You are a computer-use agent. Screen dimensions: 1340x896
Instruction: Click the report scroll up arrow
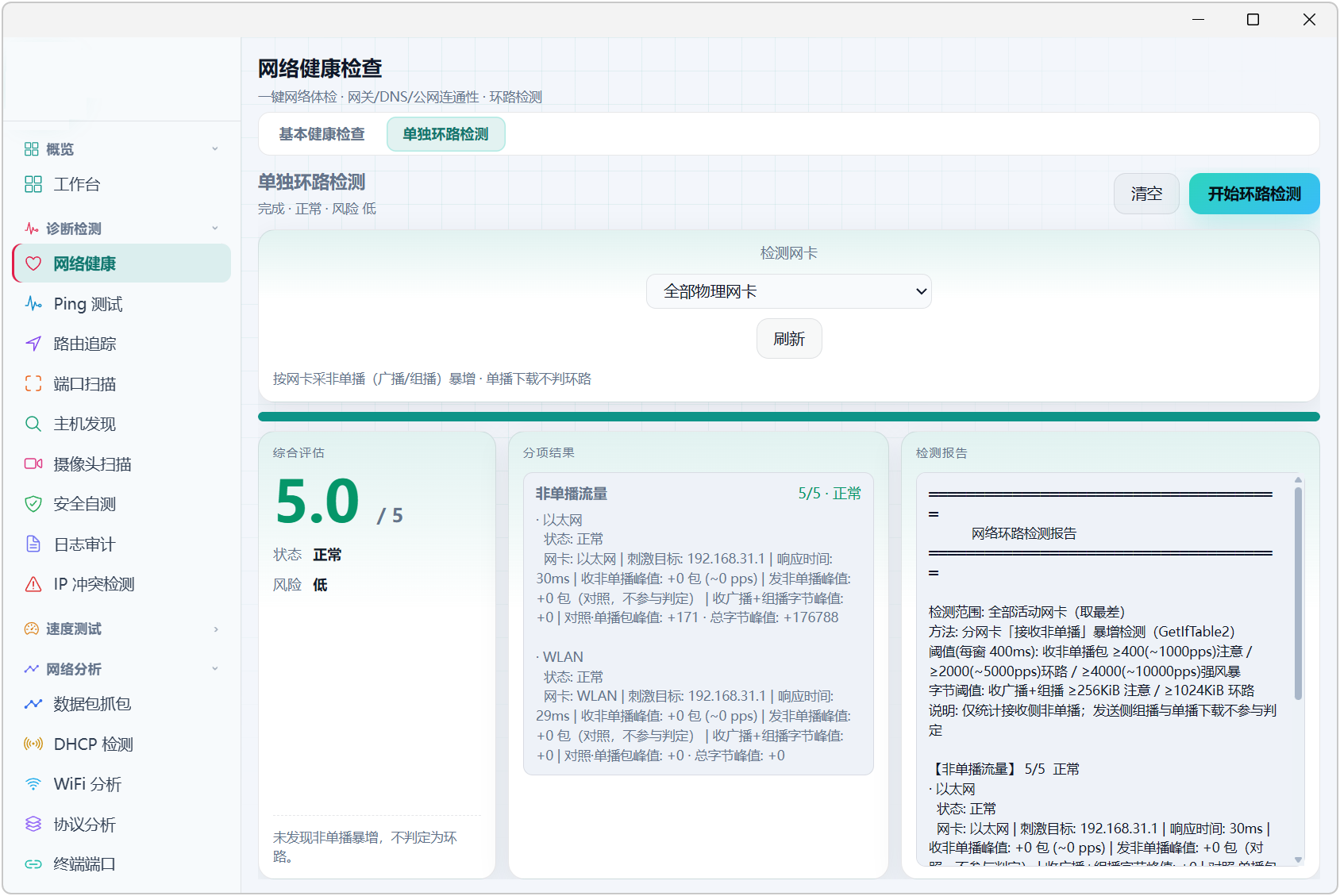[x=1298, y=480]
